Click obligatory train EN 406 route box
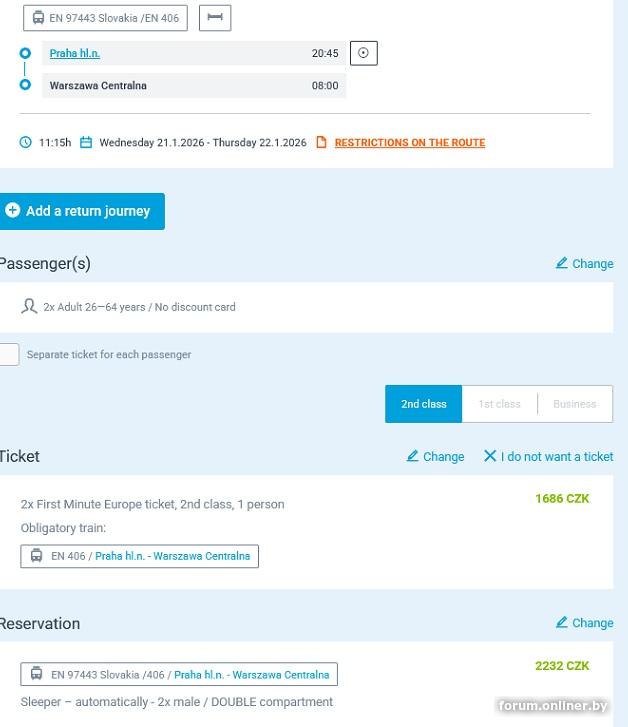The width and height of the screenshot is (628, 727). click(139, 556)
